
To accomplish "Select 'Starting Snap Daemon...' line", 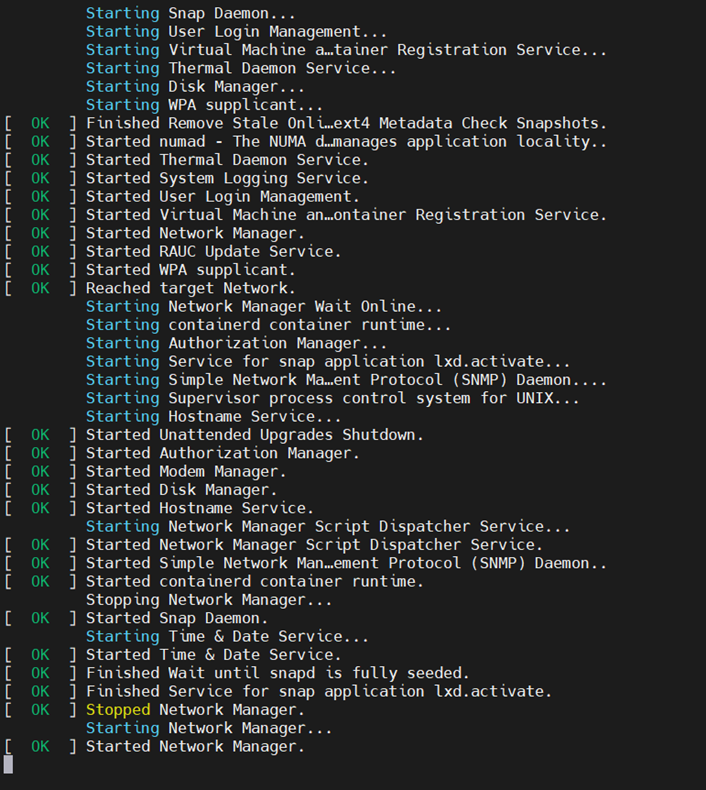I will [x=190, y=13].
